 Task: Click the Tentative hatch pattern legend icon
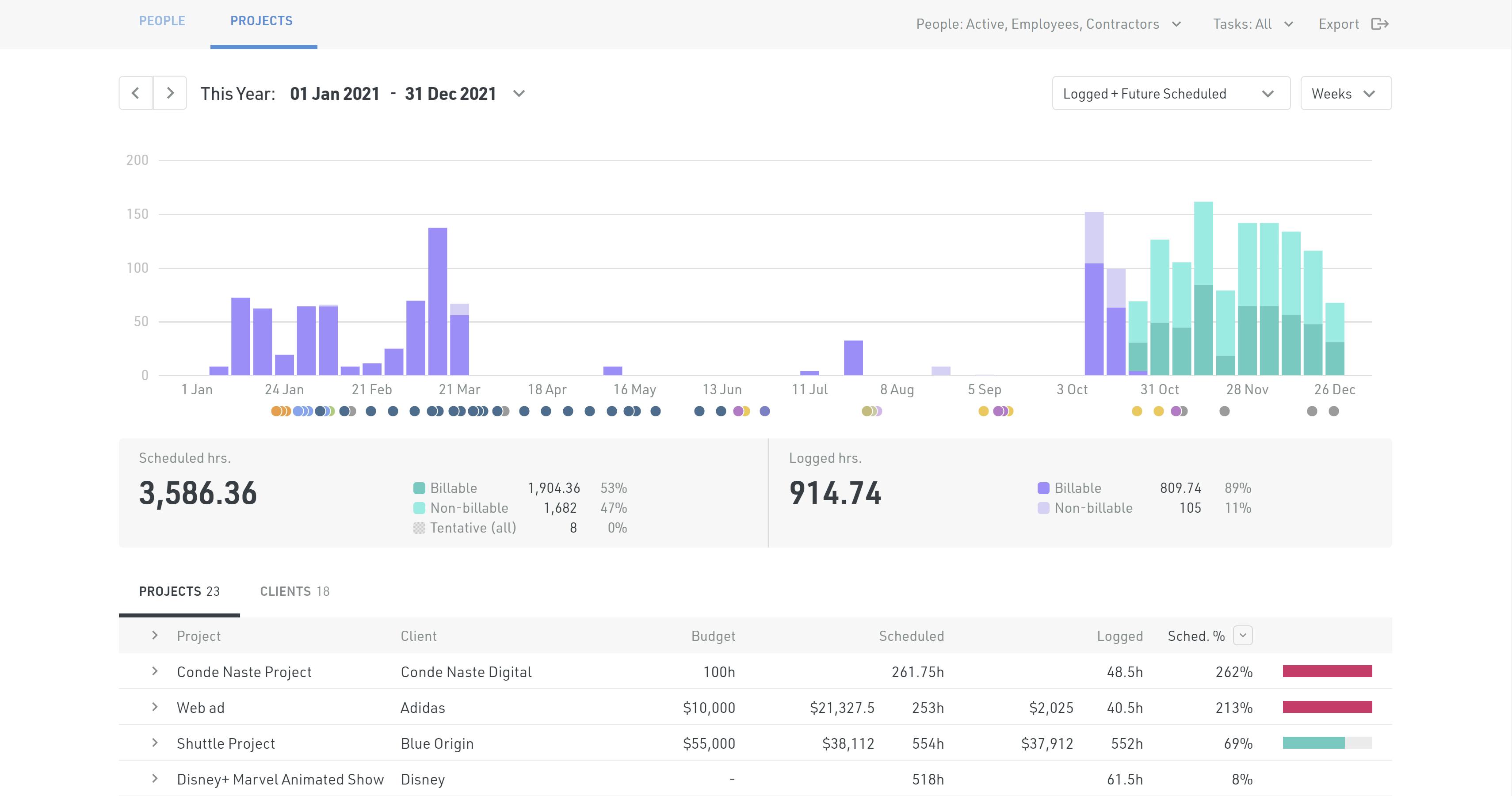click(419, 528)
